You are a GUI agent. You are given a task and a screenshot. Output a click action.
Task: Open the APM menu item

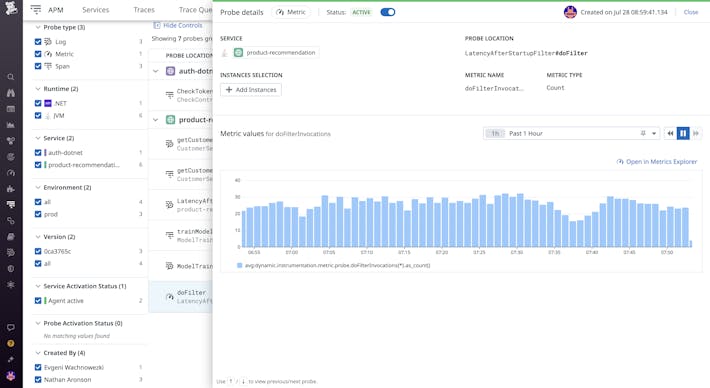(x=56, y=10)
